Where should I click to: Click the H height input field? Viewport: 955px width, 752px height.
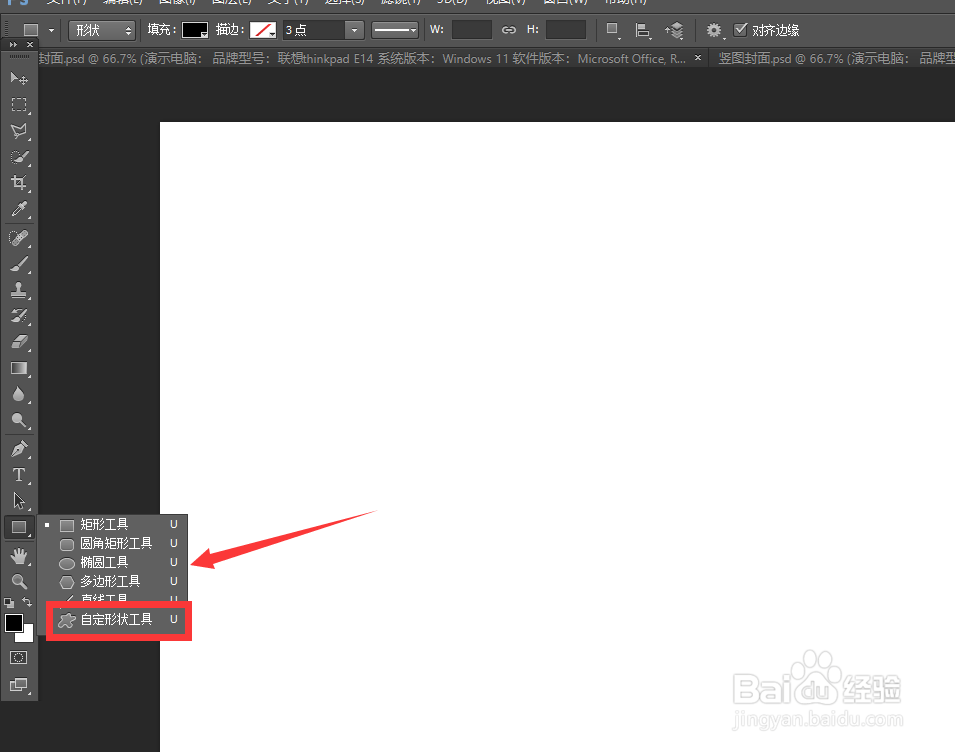coord(566,29)
